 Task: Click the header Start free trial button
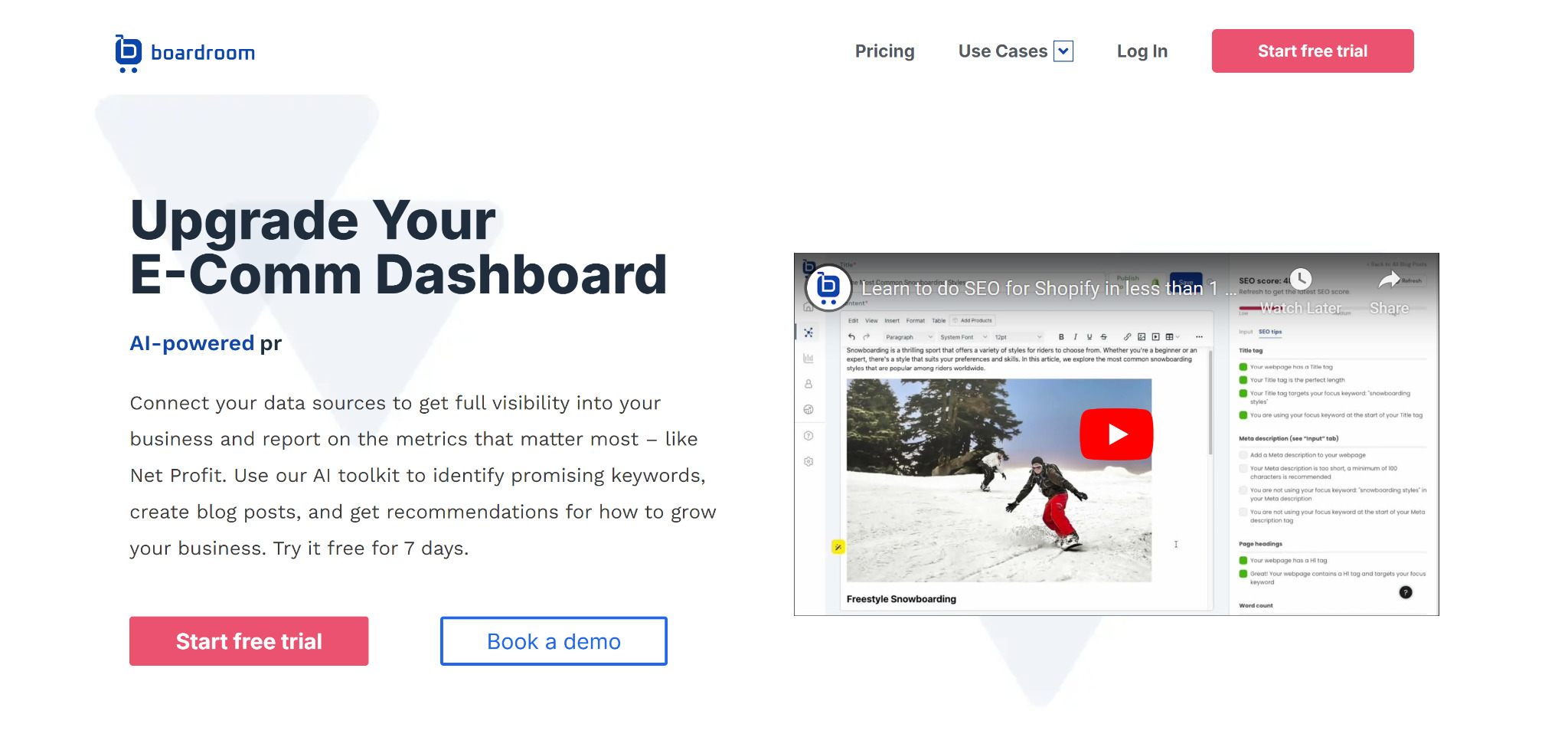(x=1312, y=51)
